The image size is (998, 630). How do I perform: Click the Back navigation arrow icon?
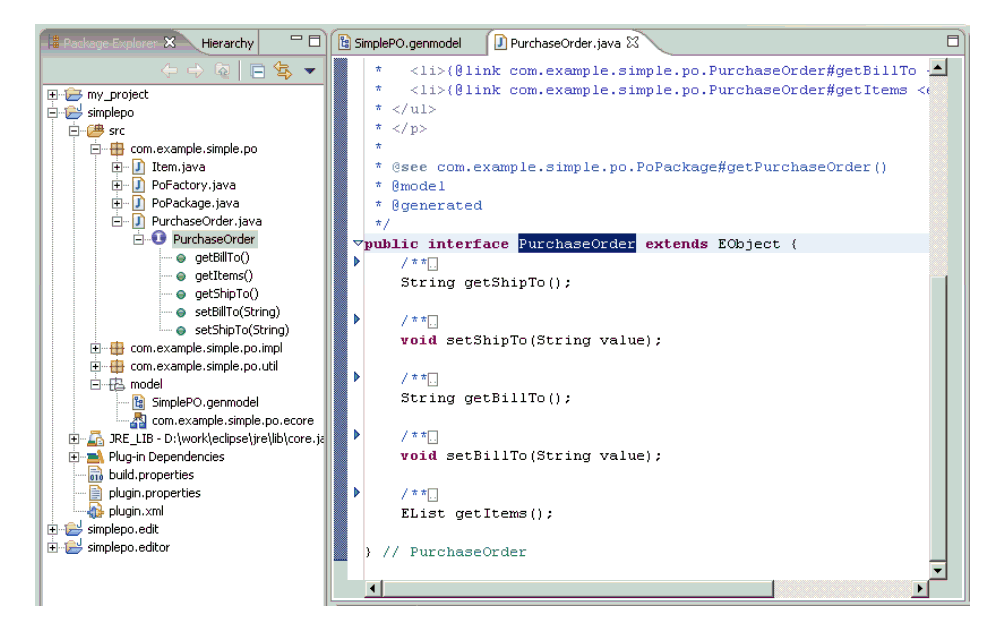point(170,71)
